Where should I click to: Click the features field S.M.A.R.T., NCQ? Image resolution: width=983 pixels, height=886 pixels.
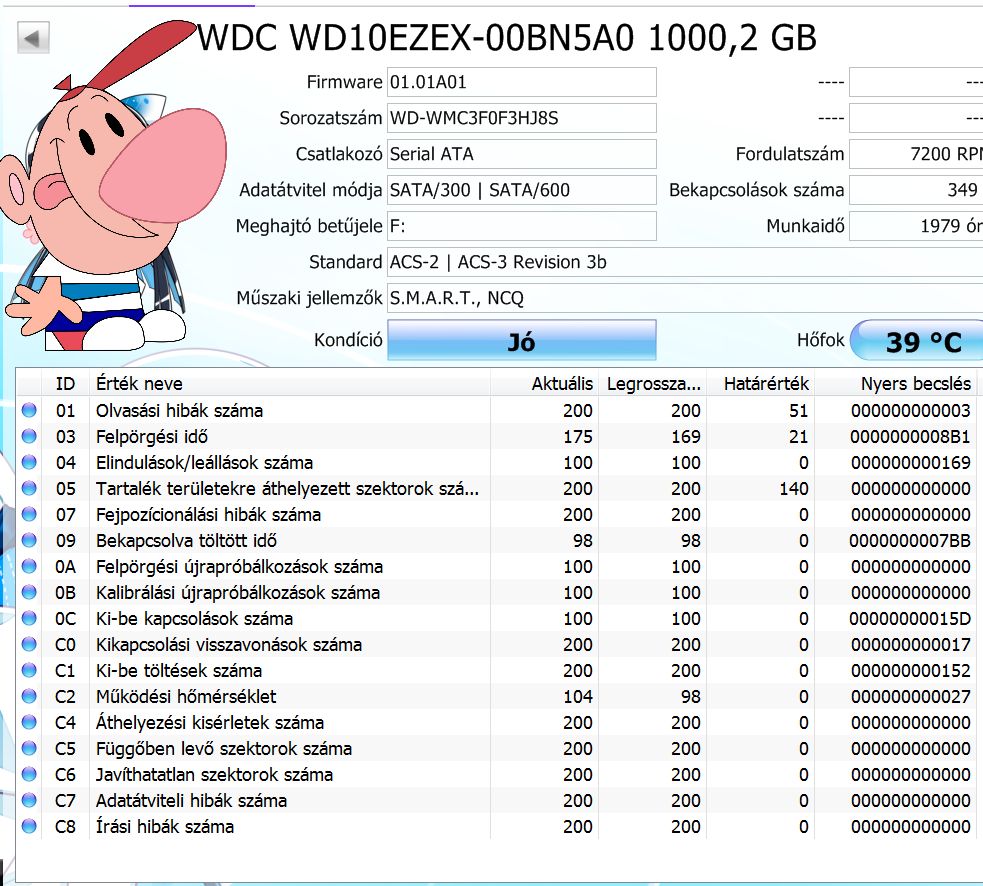(685, 298)
